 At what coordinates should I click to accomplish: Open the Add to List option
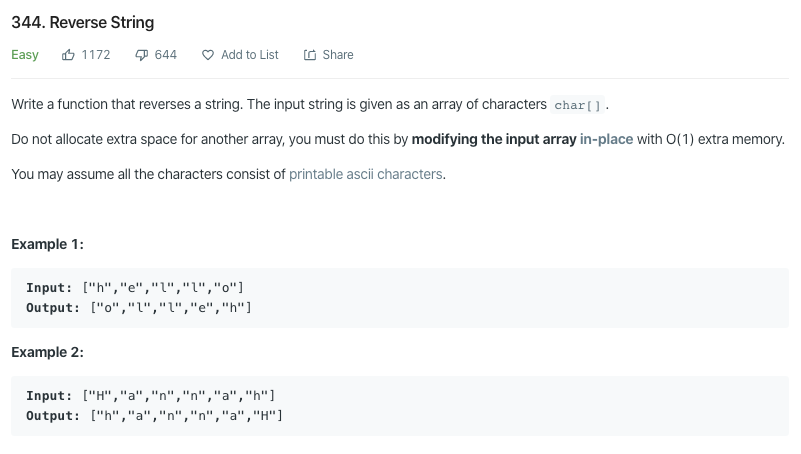pos(249,55)
